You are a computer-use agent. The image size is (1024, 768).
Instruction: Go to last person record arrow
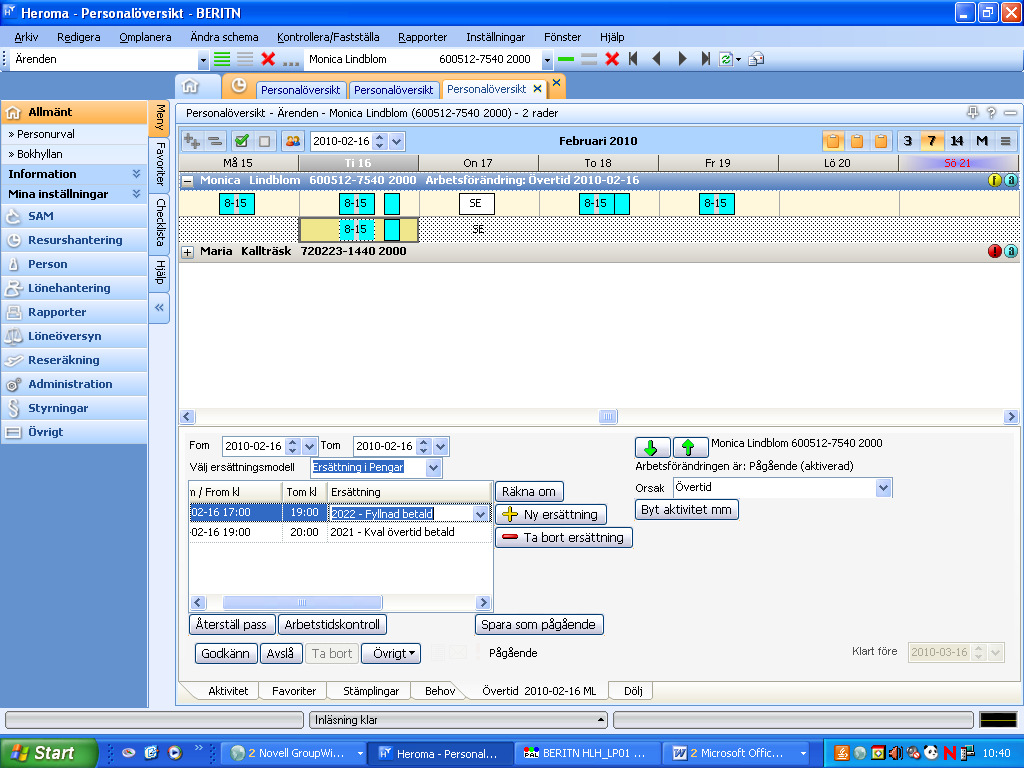(705, 59)
